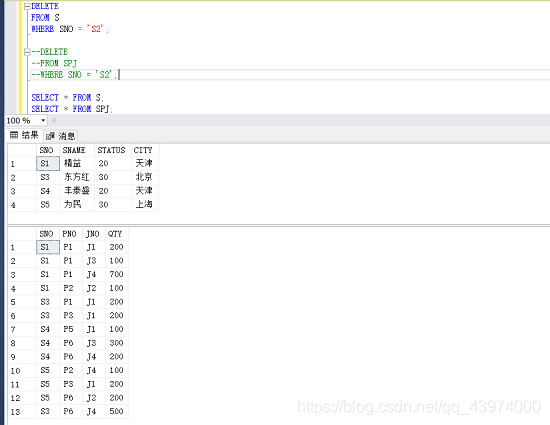
Task: Select P3 cell in SPJ row 6
Action: pos(71,316)
